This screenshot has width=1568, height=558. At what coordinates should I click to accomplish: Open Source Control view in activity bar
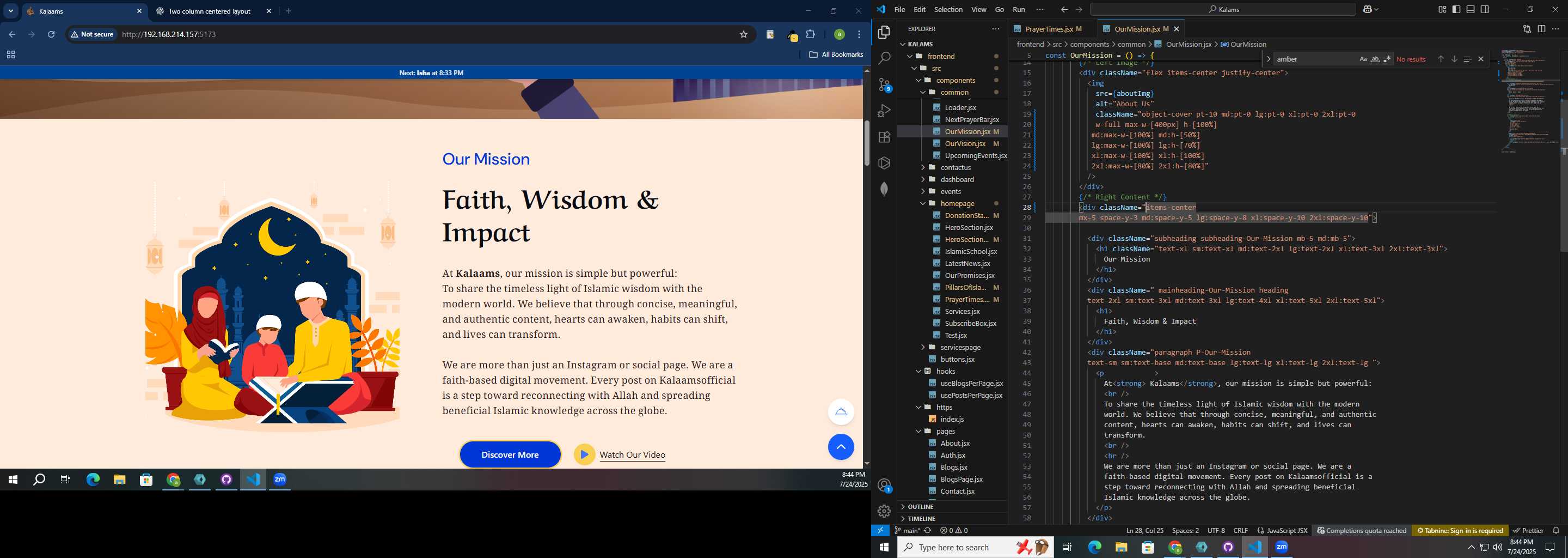(x=884, y=84)
